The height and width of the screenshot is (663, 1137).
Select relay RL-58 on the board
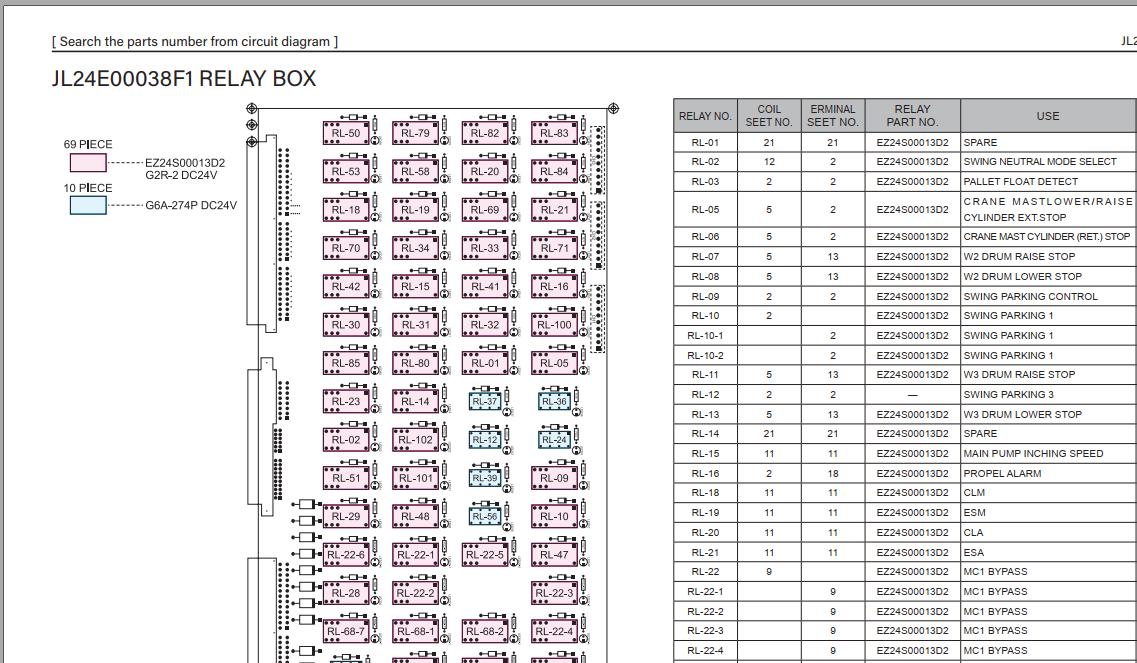point(415,171)
